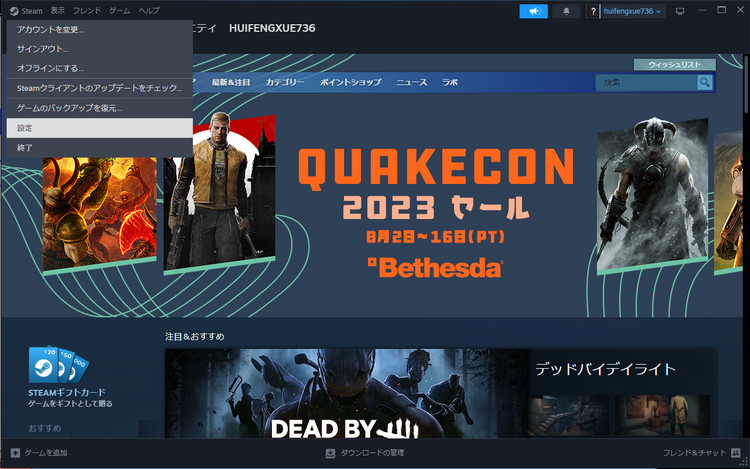This screenshot has height=469, width=750.
Task: Open the announcements megaphone button
Action: coord(533,11)
